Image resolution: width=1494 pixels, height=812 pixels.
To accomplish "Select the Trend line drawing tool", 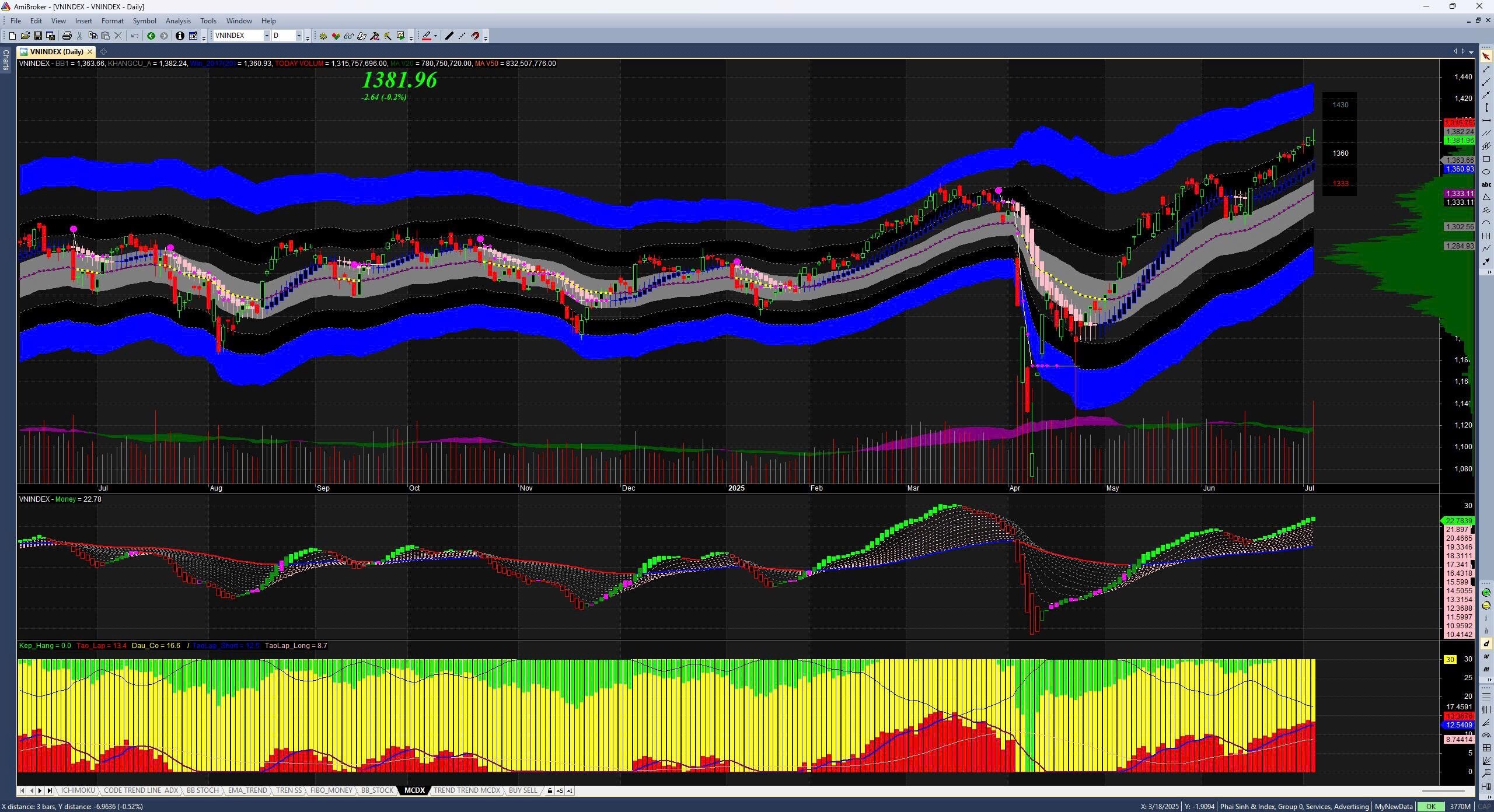I will (x=1486, y=69).
